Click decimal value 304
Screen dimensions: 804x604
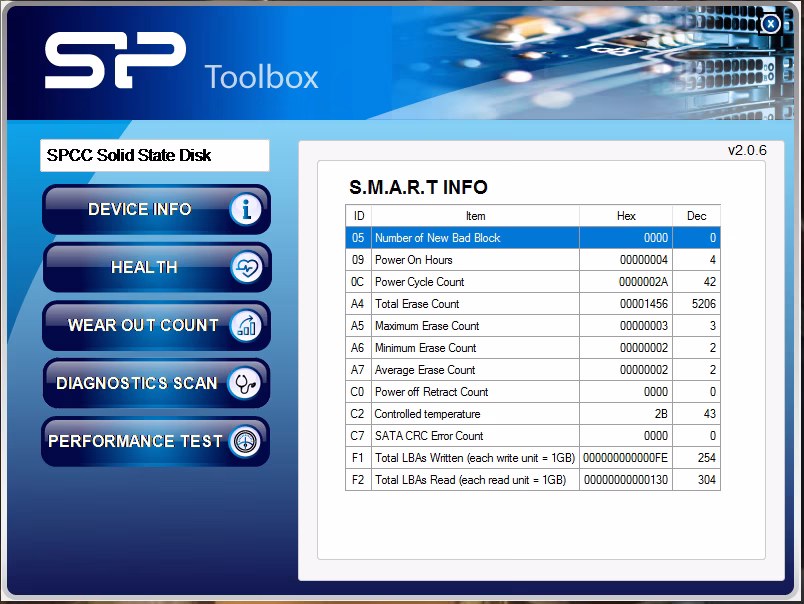(x=707, y=480)
